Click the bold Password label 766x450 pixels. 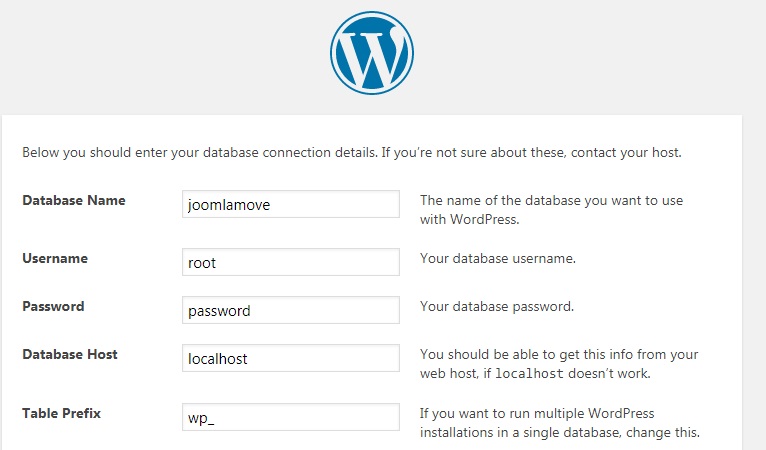[53, 306]
